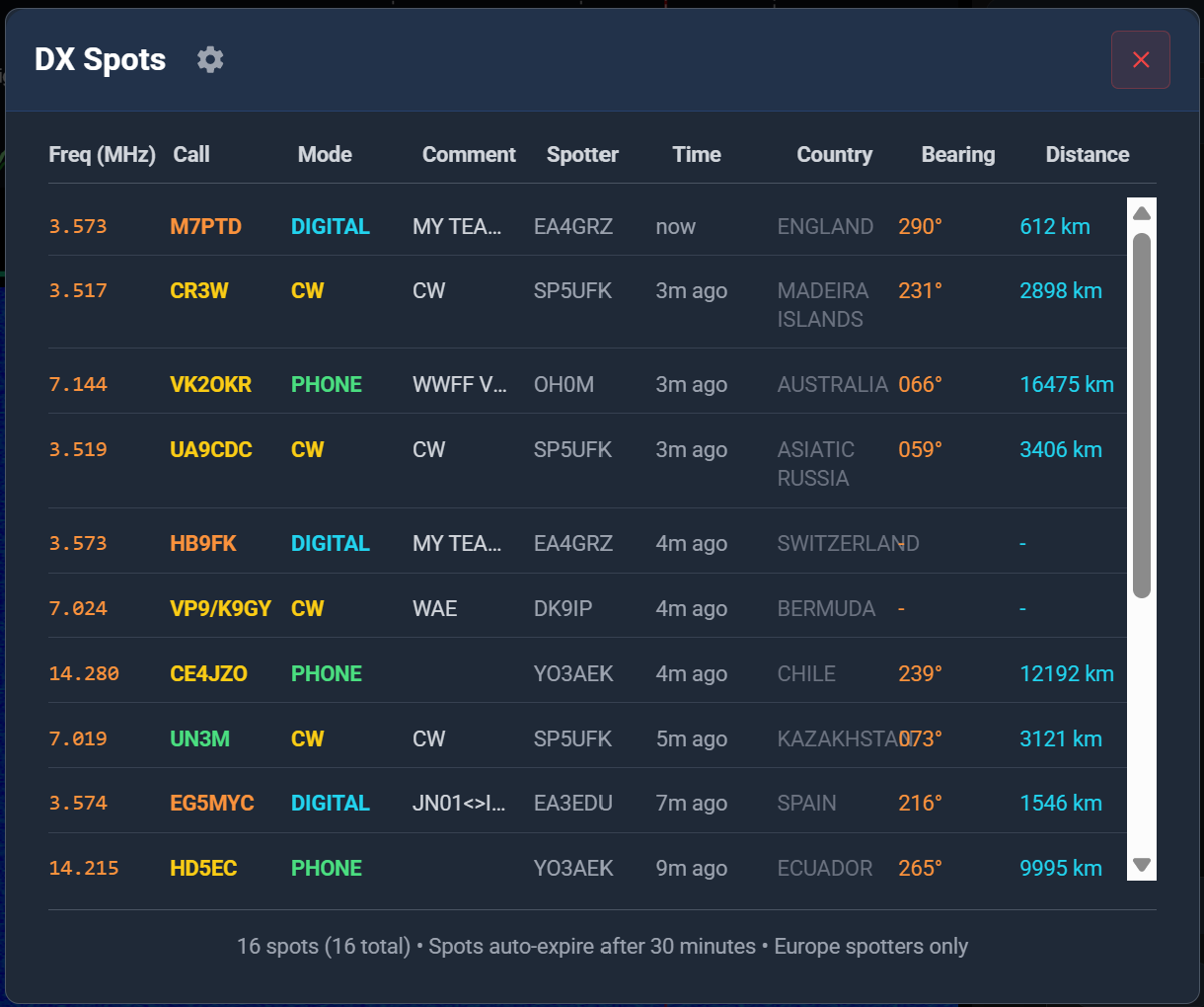Click the Mode column header
This screenshot has width=1204, height=1007.
pyautogui.click(x=325, y=154)
